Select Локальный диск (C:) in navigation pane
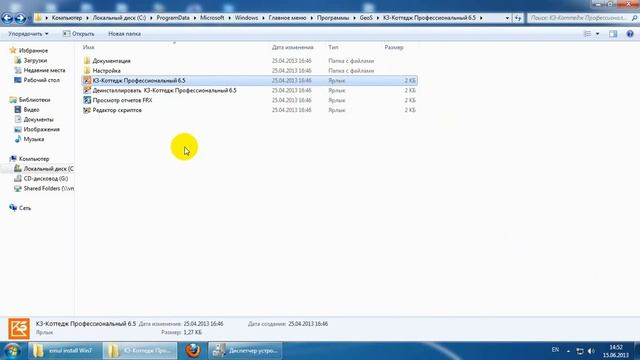Image resolution: width=640 pixels, height=360 pixels. [48, 169]
